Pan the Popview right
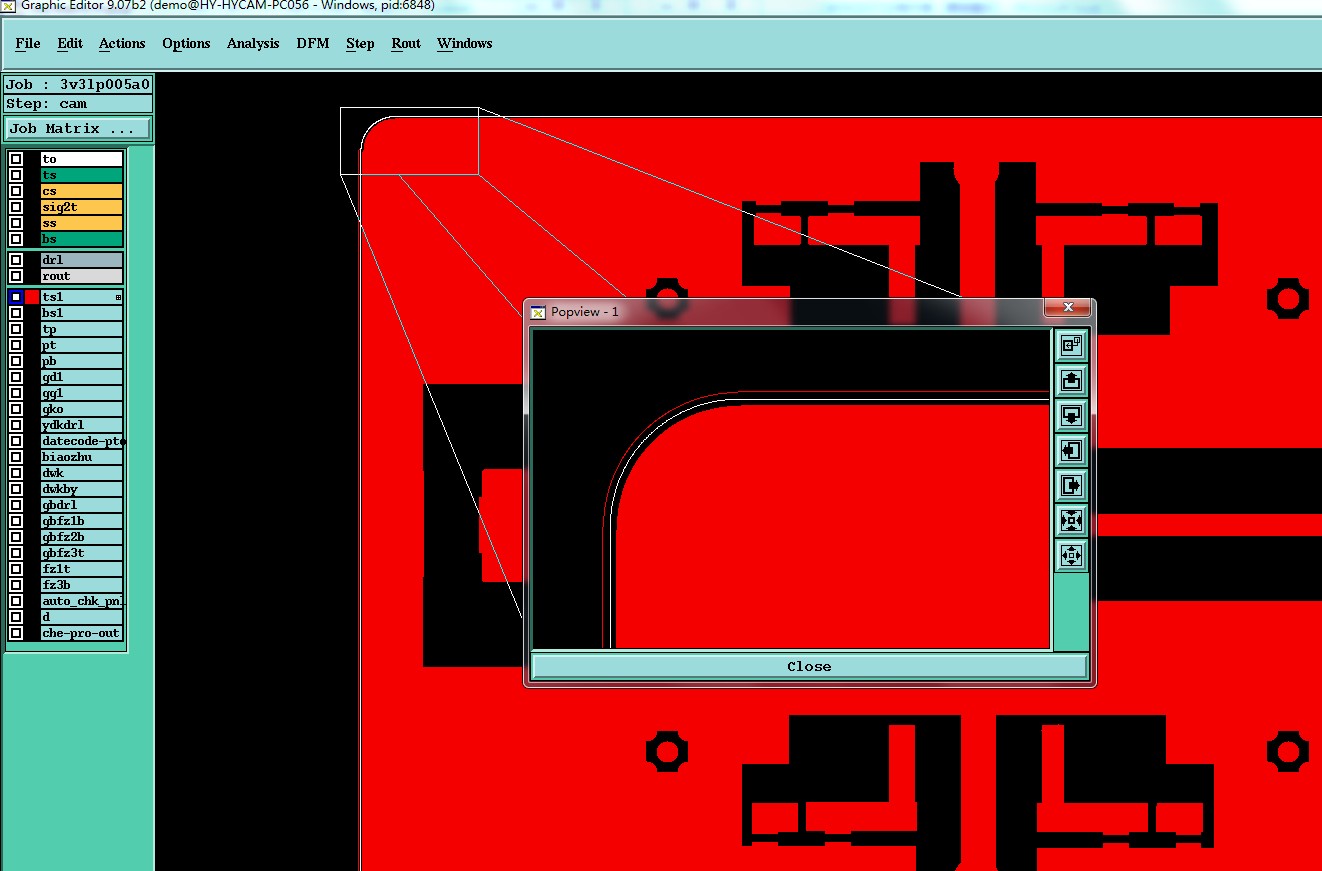This screenshot has width=1322, height=871. click(1071, 485)
